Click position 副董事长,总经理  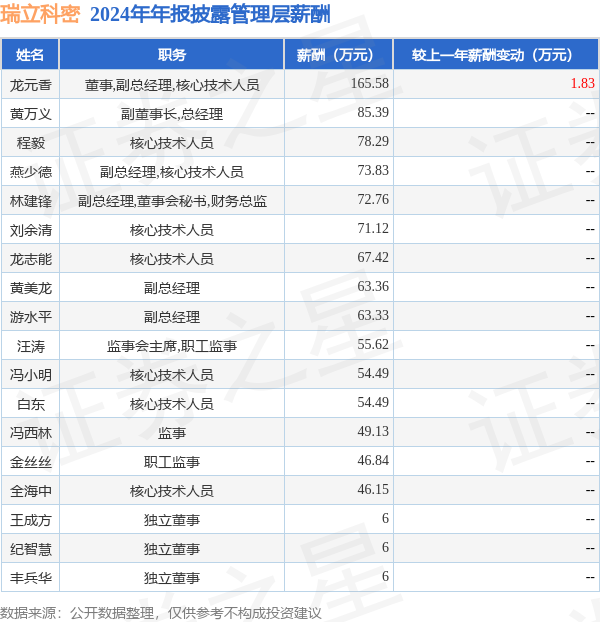coord(172,114)
